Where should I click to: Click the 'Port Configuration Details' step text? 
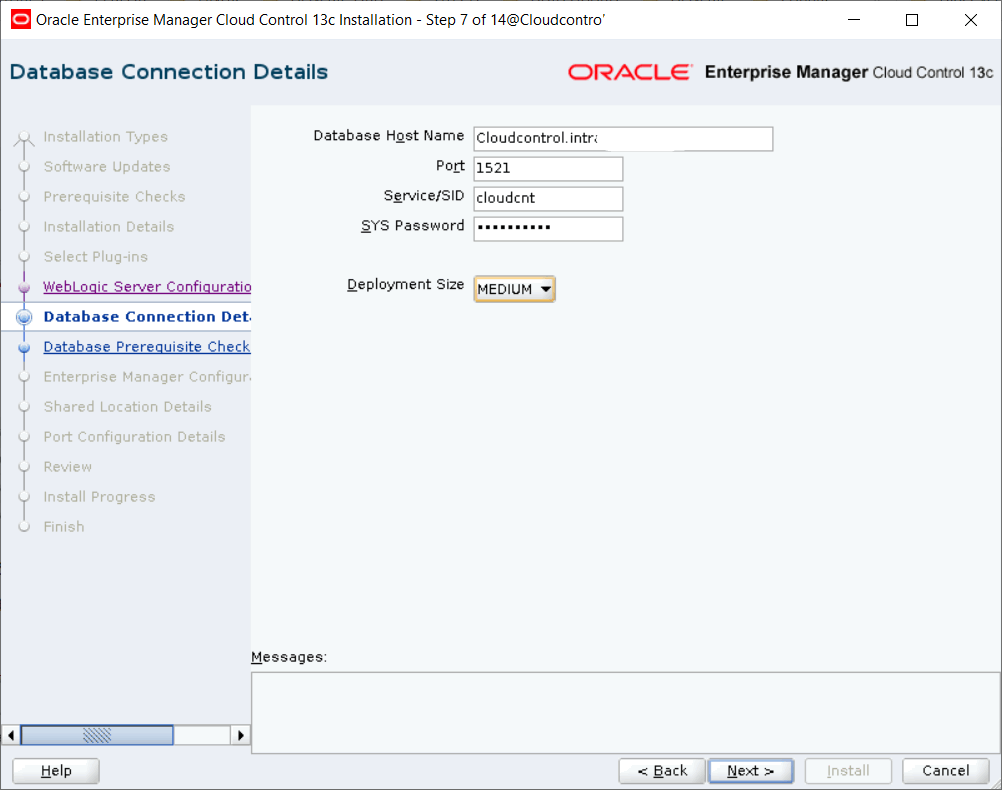pos(134,437)
